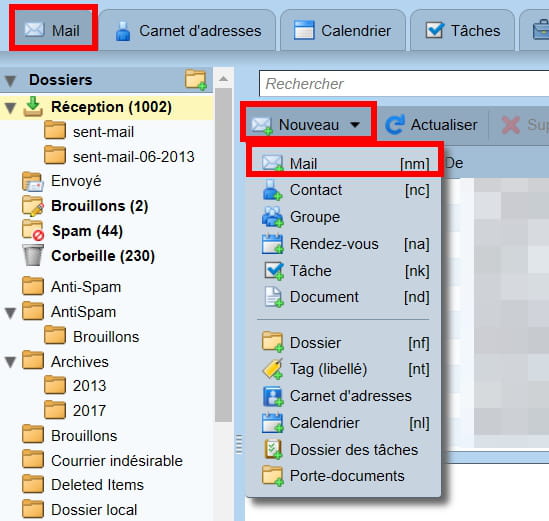Switch to the Carnet d'adresses tab
This screenshot has width=549, height=521.
pyautogui.click(x=188, y=31)
